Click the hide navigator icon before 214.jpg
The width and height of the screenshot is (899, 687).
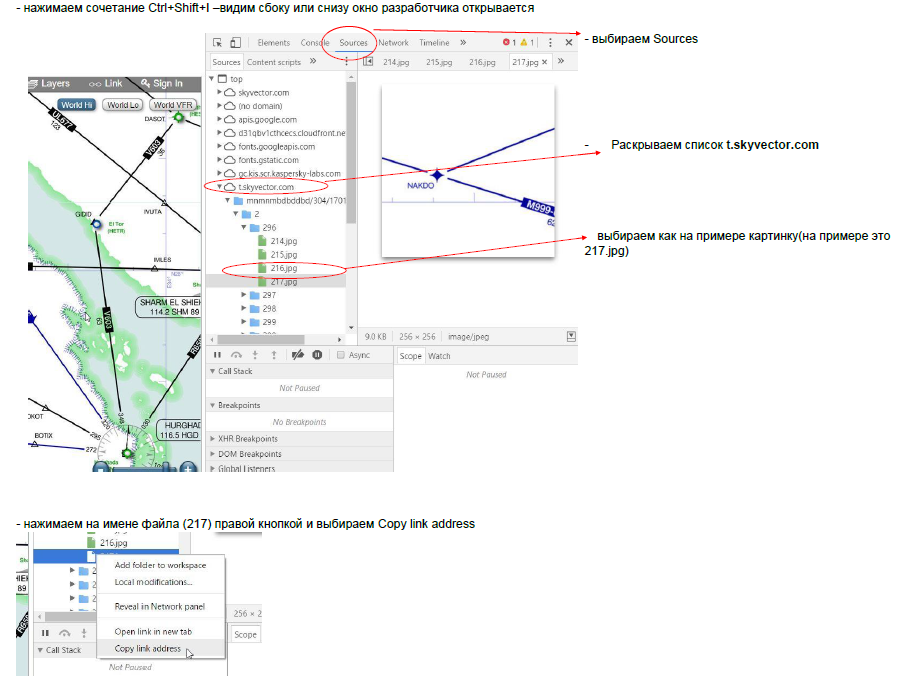[x=367, y=62]
